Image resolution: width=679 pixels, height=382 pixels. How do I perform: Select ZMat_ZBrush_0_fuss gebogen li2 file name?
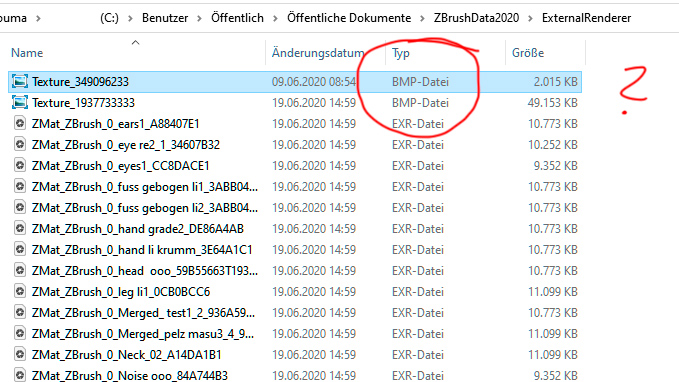coord(145,207)
